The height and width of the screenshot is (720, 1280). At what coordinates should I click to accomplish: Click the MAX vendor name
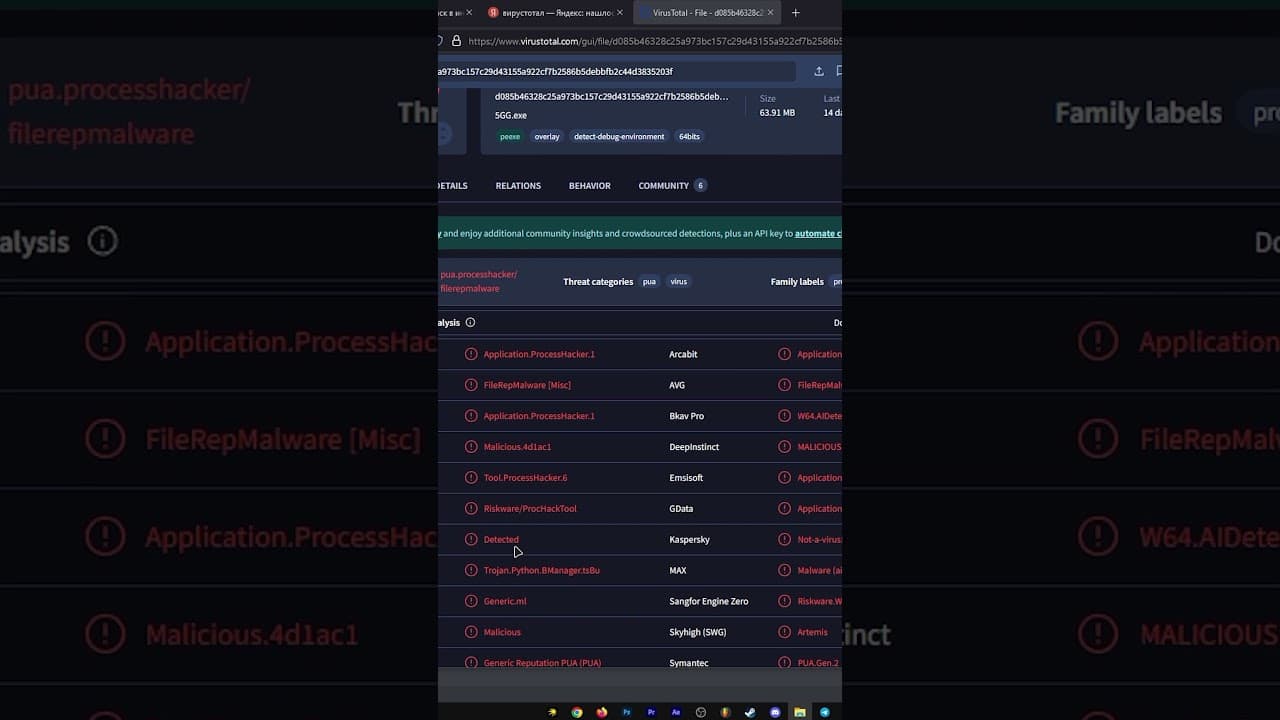[678, 570]
